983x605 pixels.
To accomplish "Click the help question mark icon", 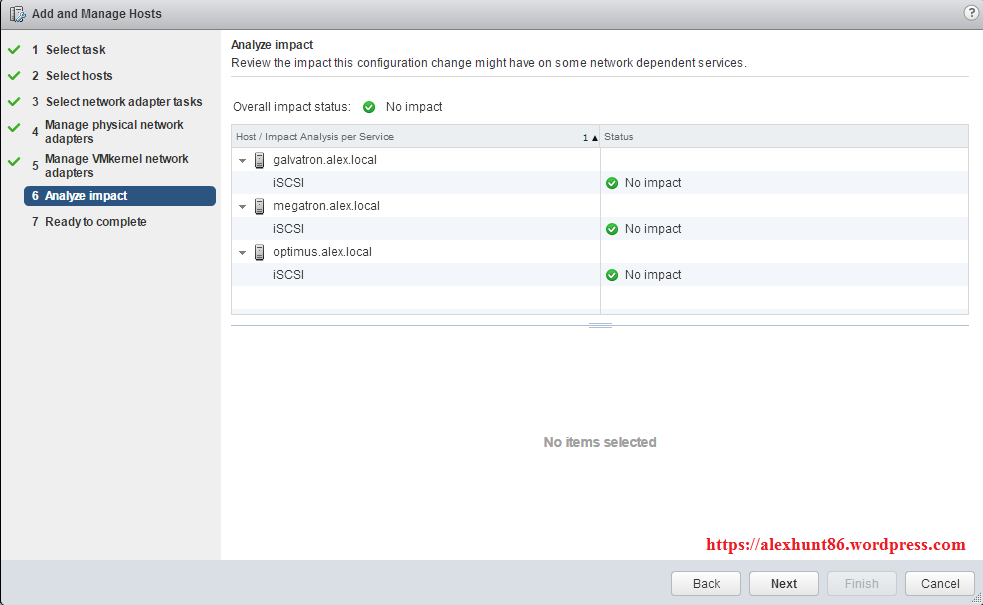I will click(x=970, y=13).
